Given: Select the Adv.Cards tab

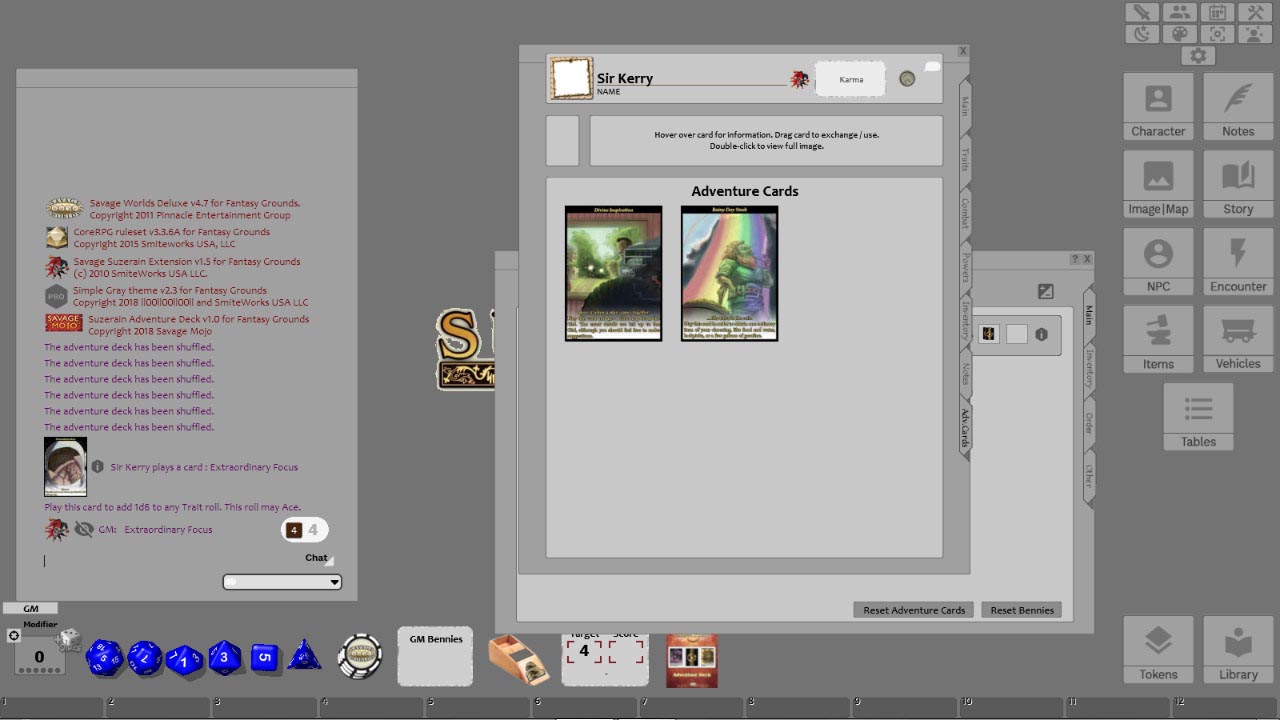Looking at the screenshot, I should click(963, 430).
